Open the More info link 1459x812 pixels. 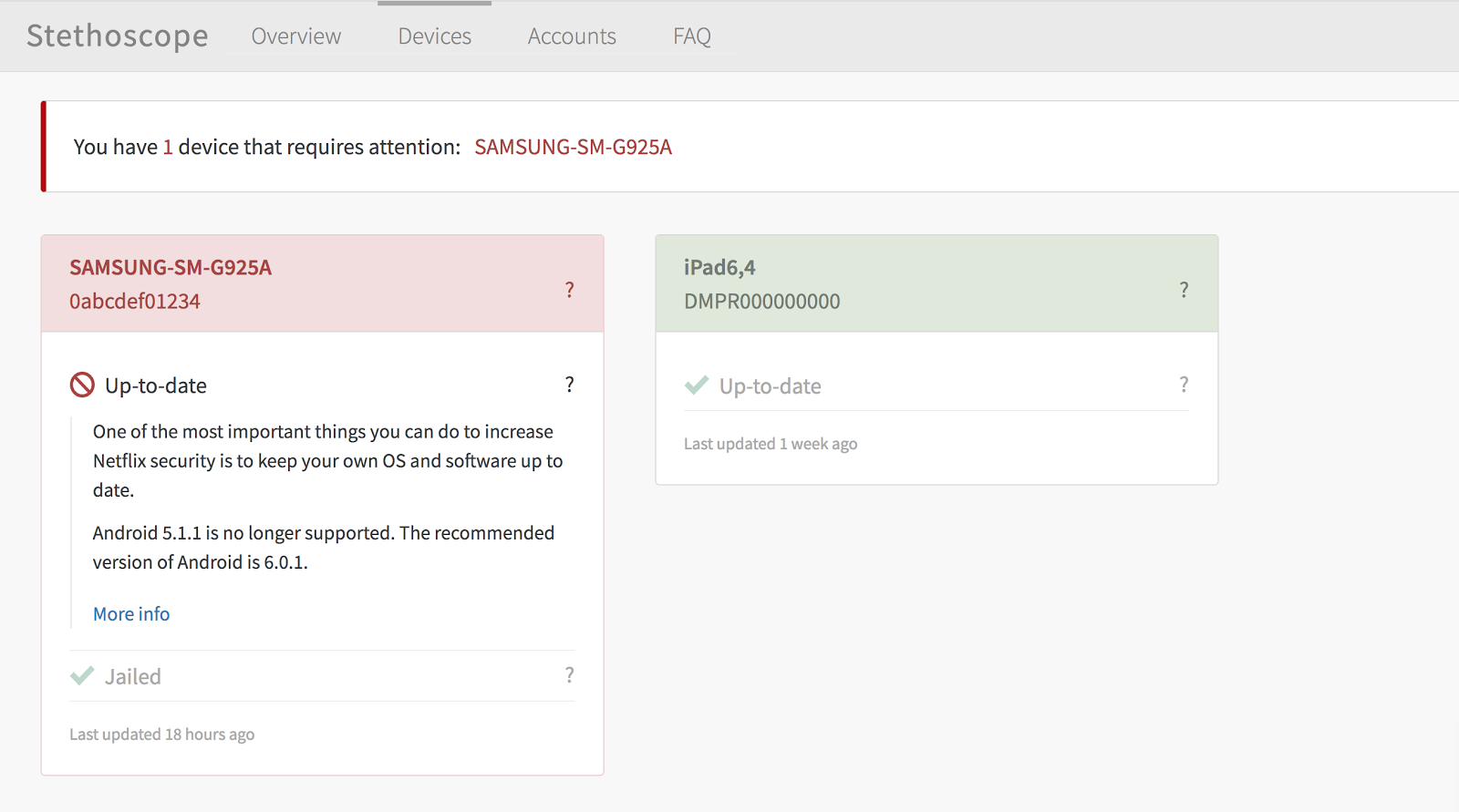pyautogui.click(x=131, y=614)
